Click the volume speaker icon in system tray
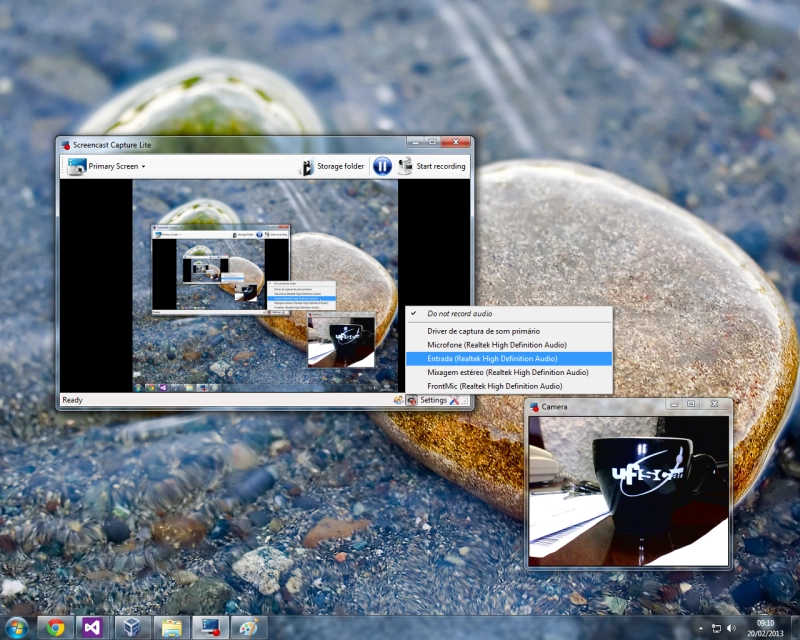The width and height of the screenshot is (800, 640). click(733, 627)
